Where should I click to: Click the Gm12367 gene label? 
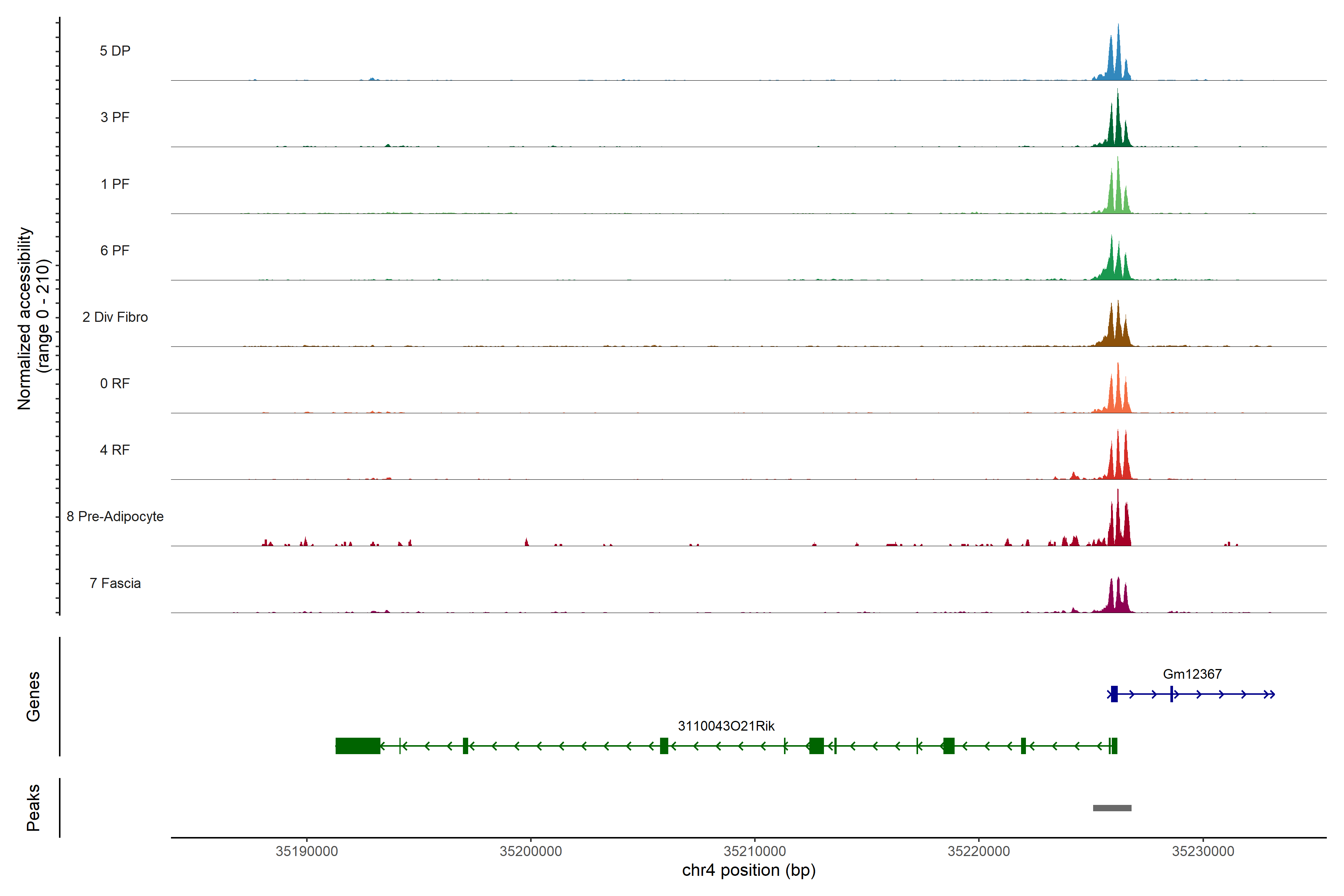tap(1192, 674)
